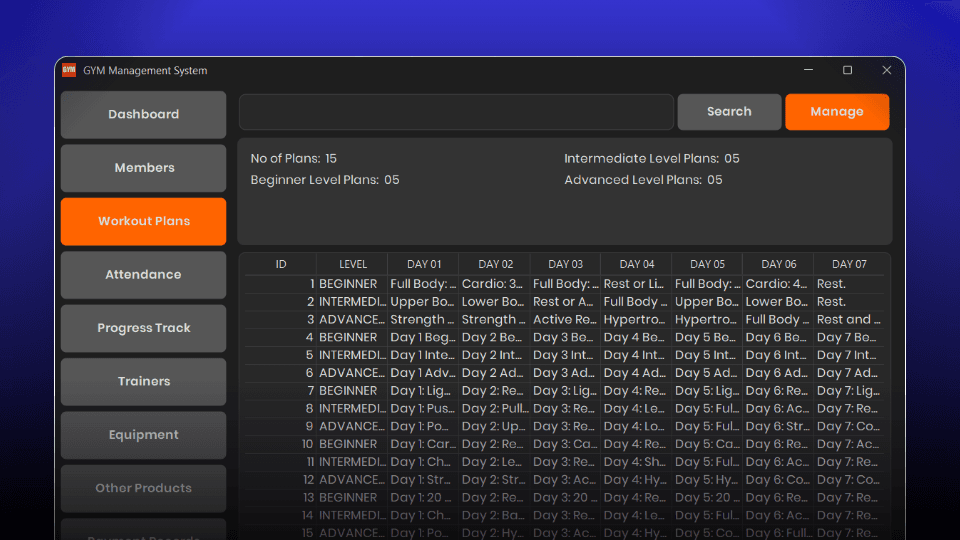Click 'Intermediate Level Plans: 05' label

tap(651, 159)
